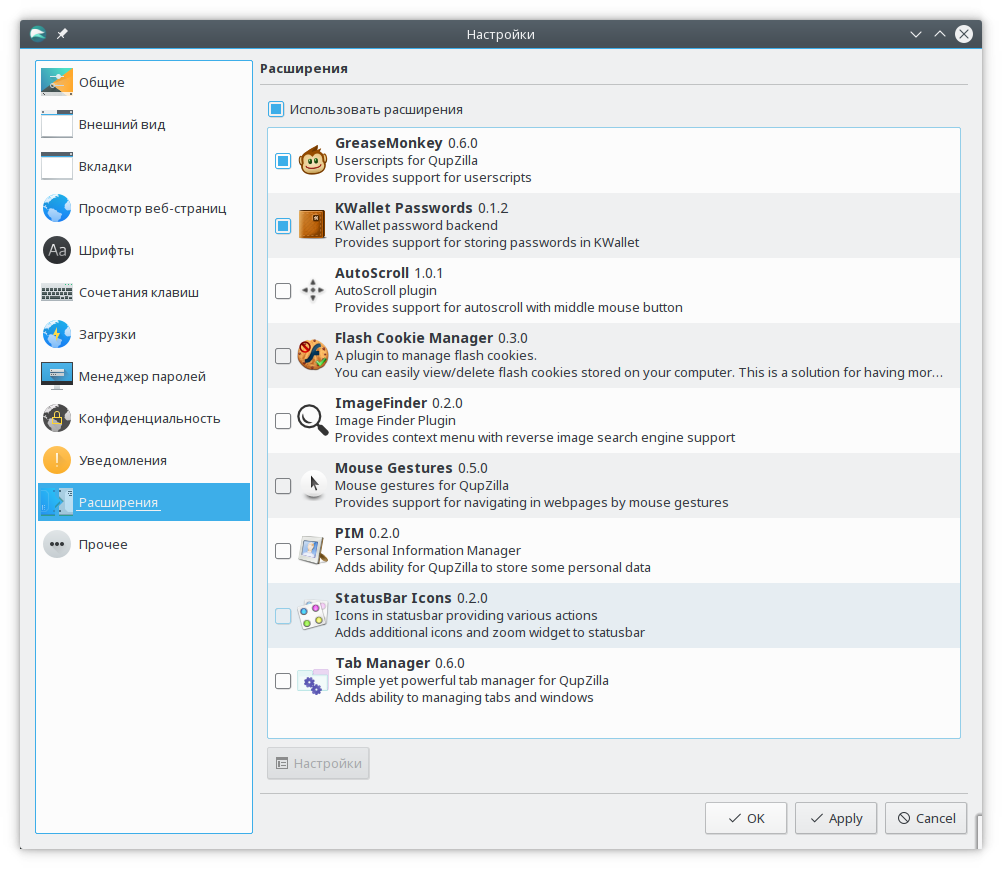Screen dimensions: 1002x869
Task: Go to the Вкладки section
Action: coord(144,166)
